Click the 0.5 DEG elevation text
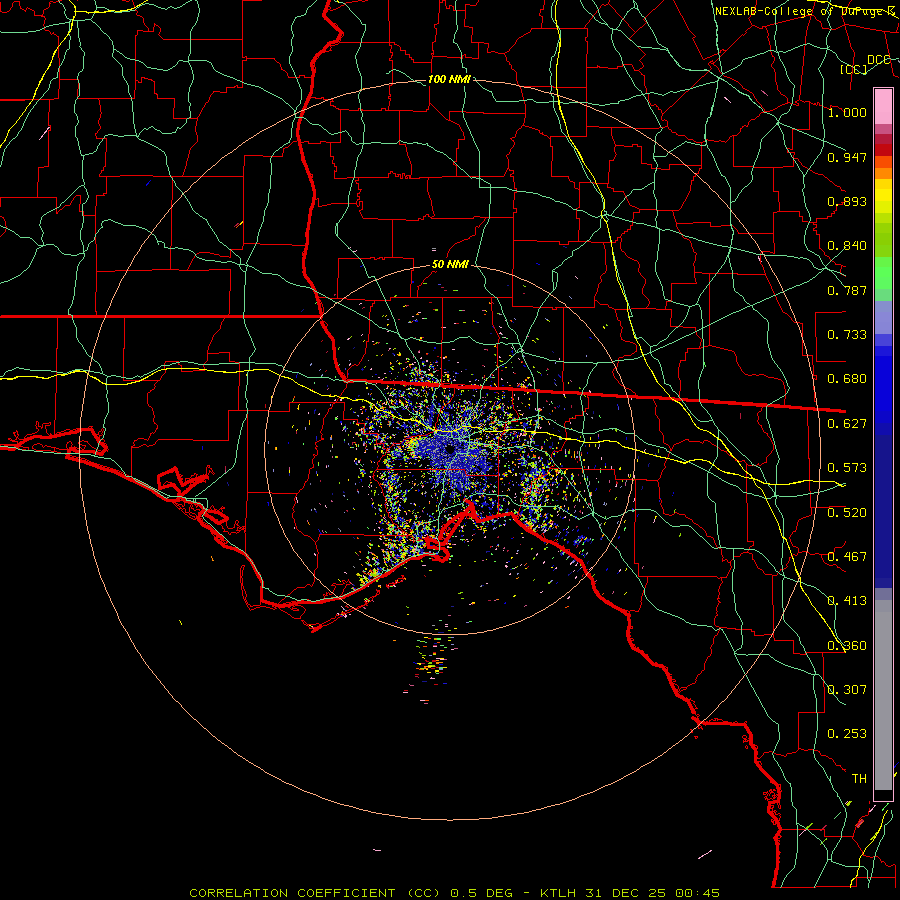The width and height of the screenshot is (900, 900). pyautogui.click(x=481, y=893)
